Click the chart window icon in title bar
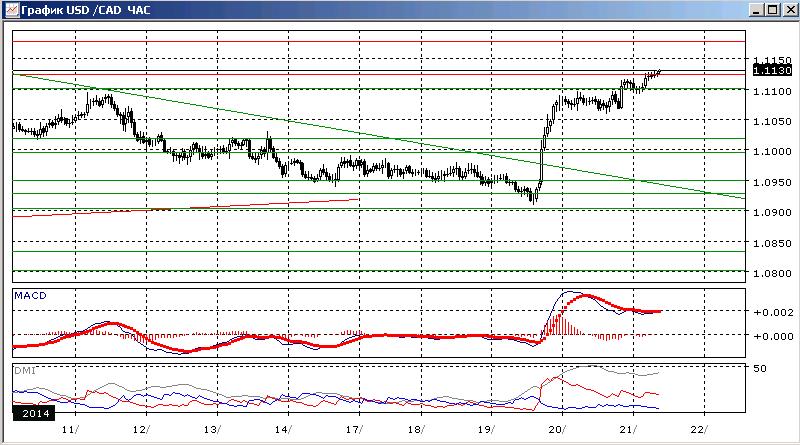This screenshot has height=445, width=800. pyautogui.click(x=11, y=10)
